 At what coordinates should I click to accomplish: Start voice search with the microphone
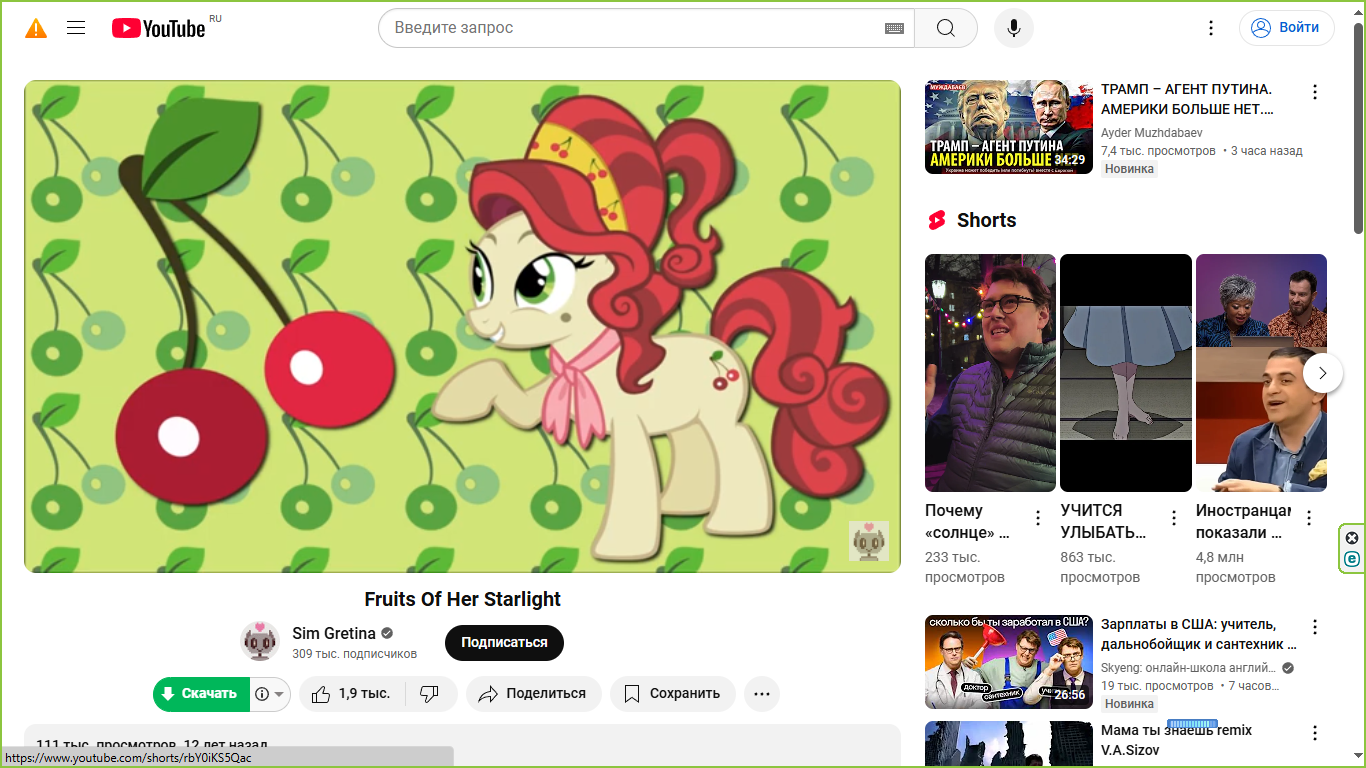(1014, 28)
